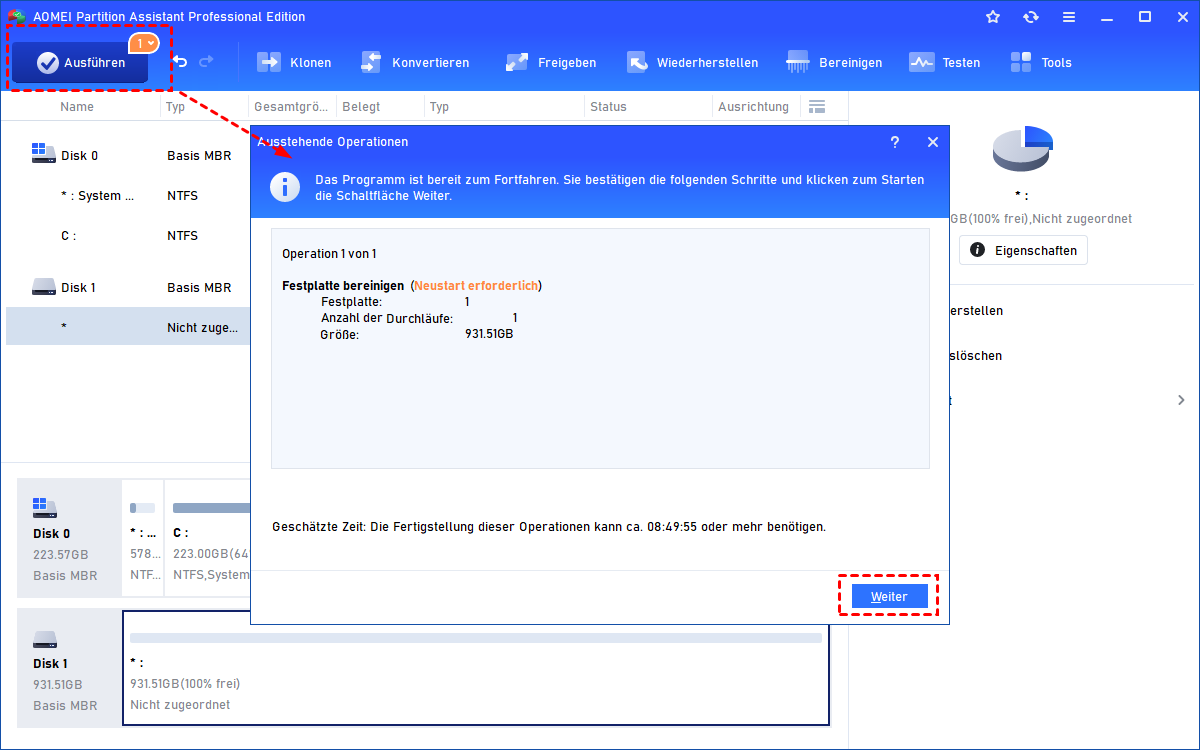Click the help question mark in dialog
Screen dimensions: 1200x750
(x=895, y=142)
